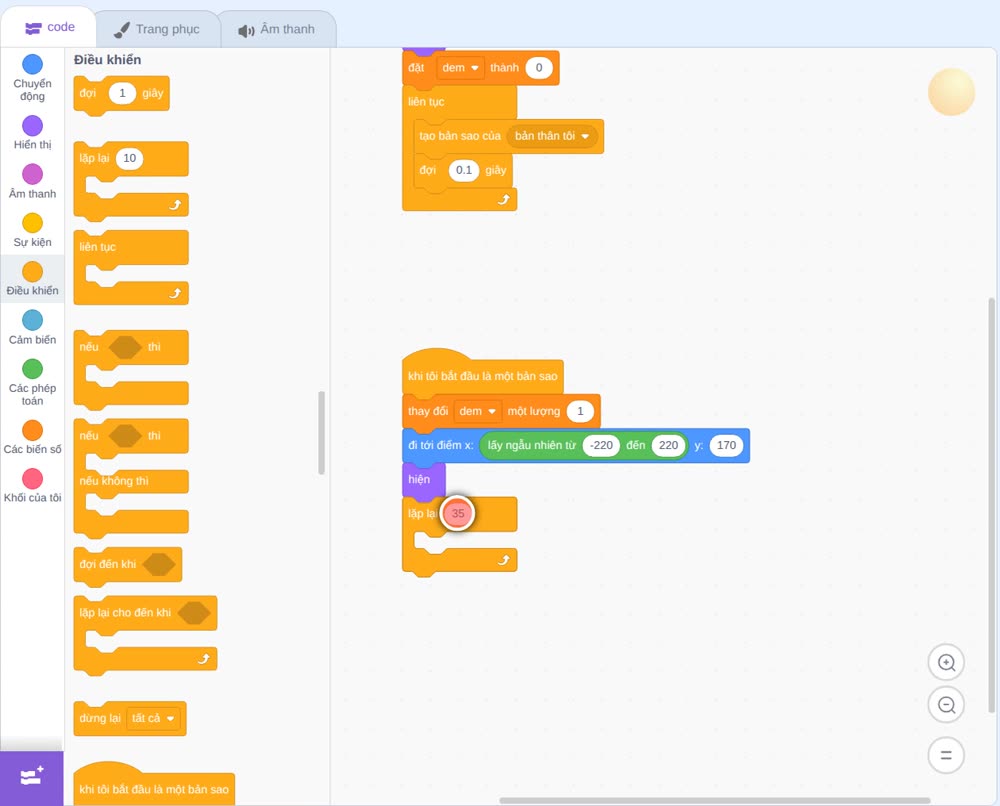Open the Trang phục tab
1000x806 pixels.
click(x=157, y=29)
